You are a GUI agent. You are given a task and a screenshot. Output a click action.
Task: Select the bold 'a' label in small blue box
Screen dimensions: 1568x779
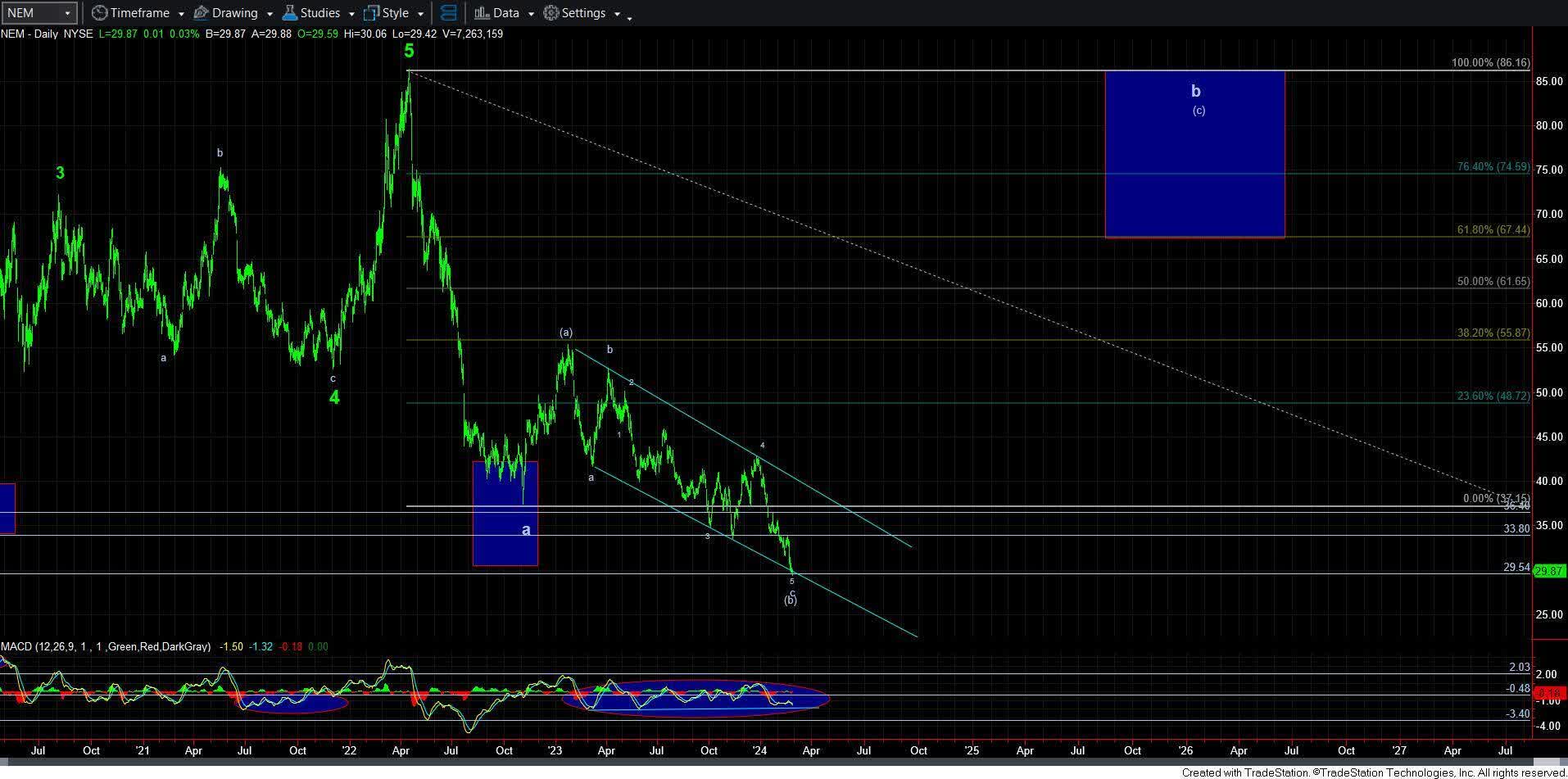526,530
